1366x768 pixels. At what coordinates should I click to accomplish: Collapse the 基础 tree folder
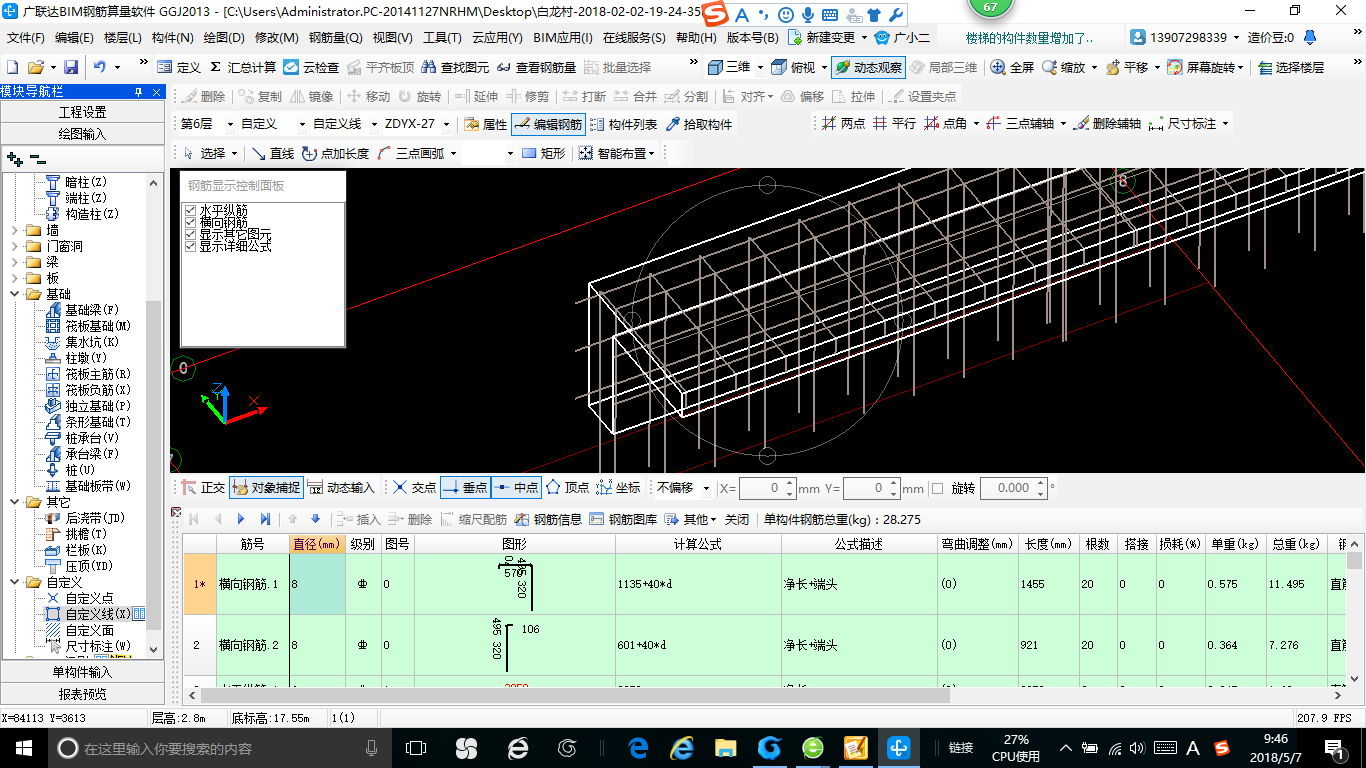tap(16, 294)
